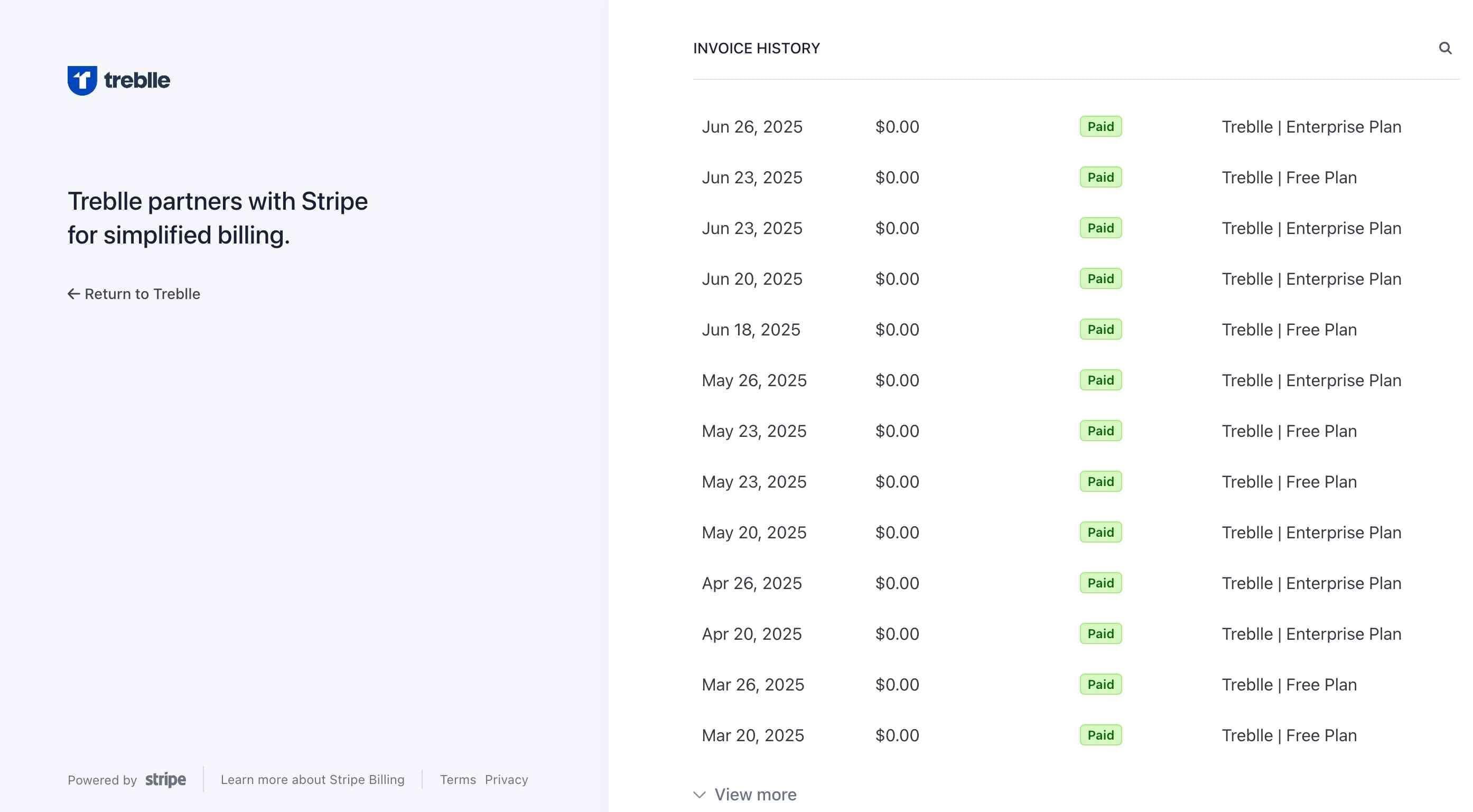
Task: Click Return to Treblle
Action: coord(141,293)
